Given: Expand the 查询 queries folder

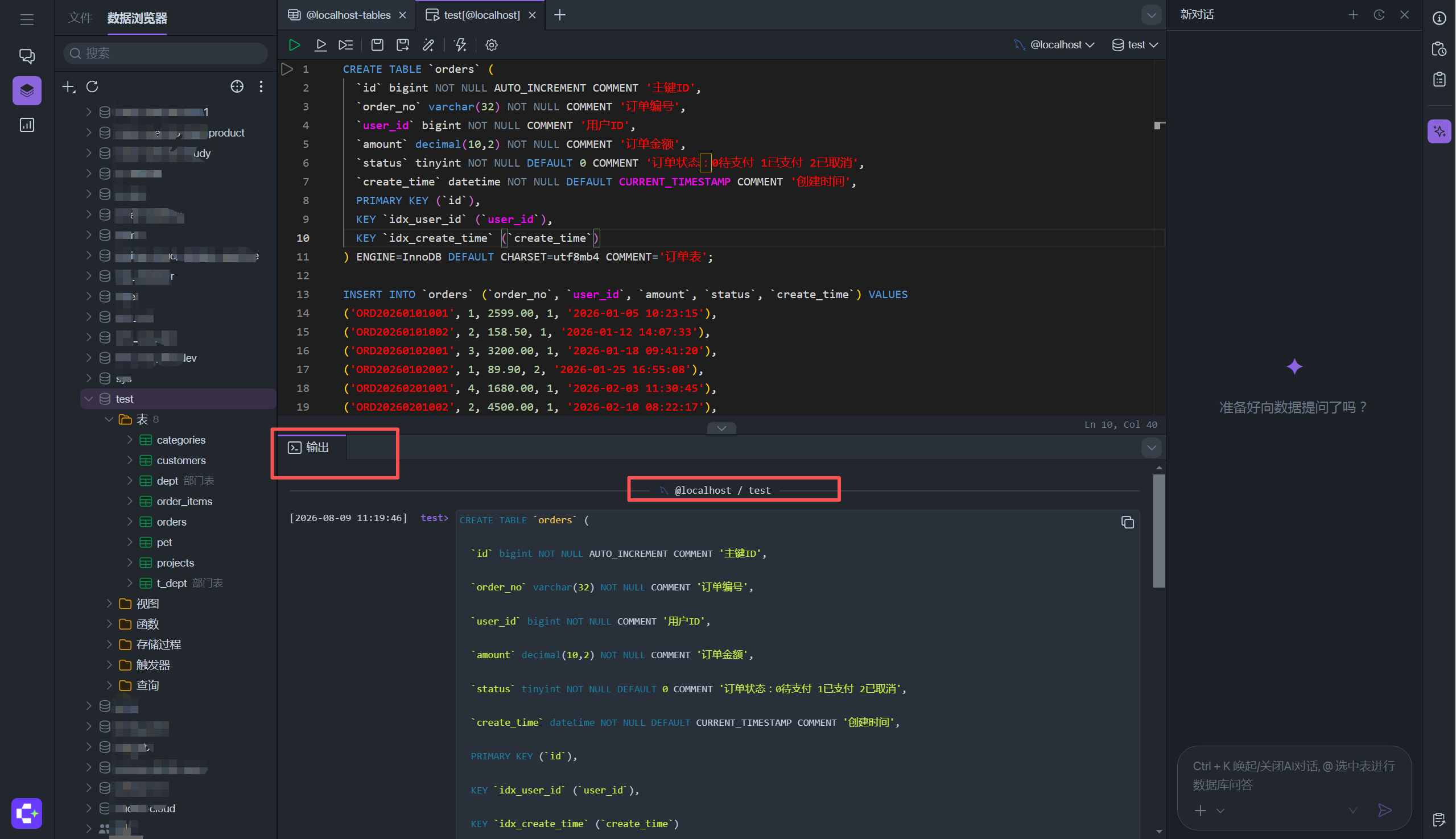Looking at the screenshot, I should tap(109, 685).
